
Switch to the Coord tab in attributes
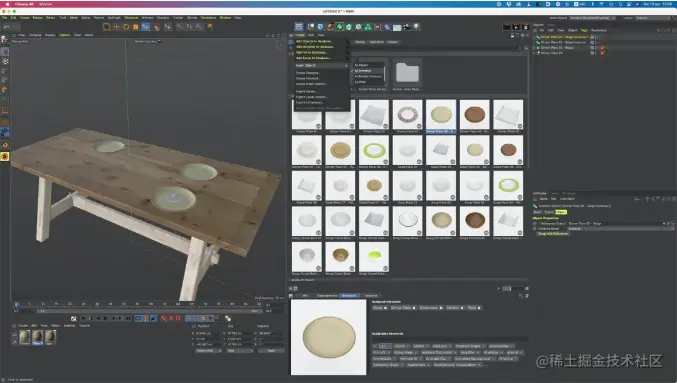click(x=549, y=212)
